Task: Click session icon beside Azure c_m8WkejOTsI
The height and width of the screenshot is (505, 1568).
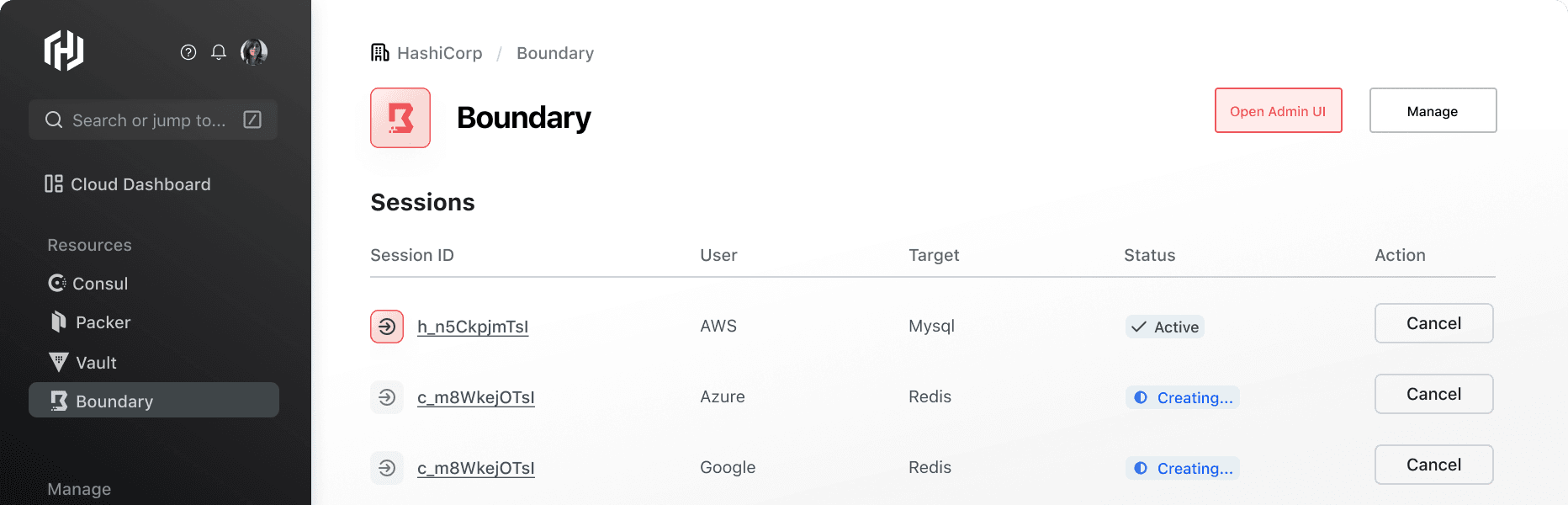Action: coord(387,397)
